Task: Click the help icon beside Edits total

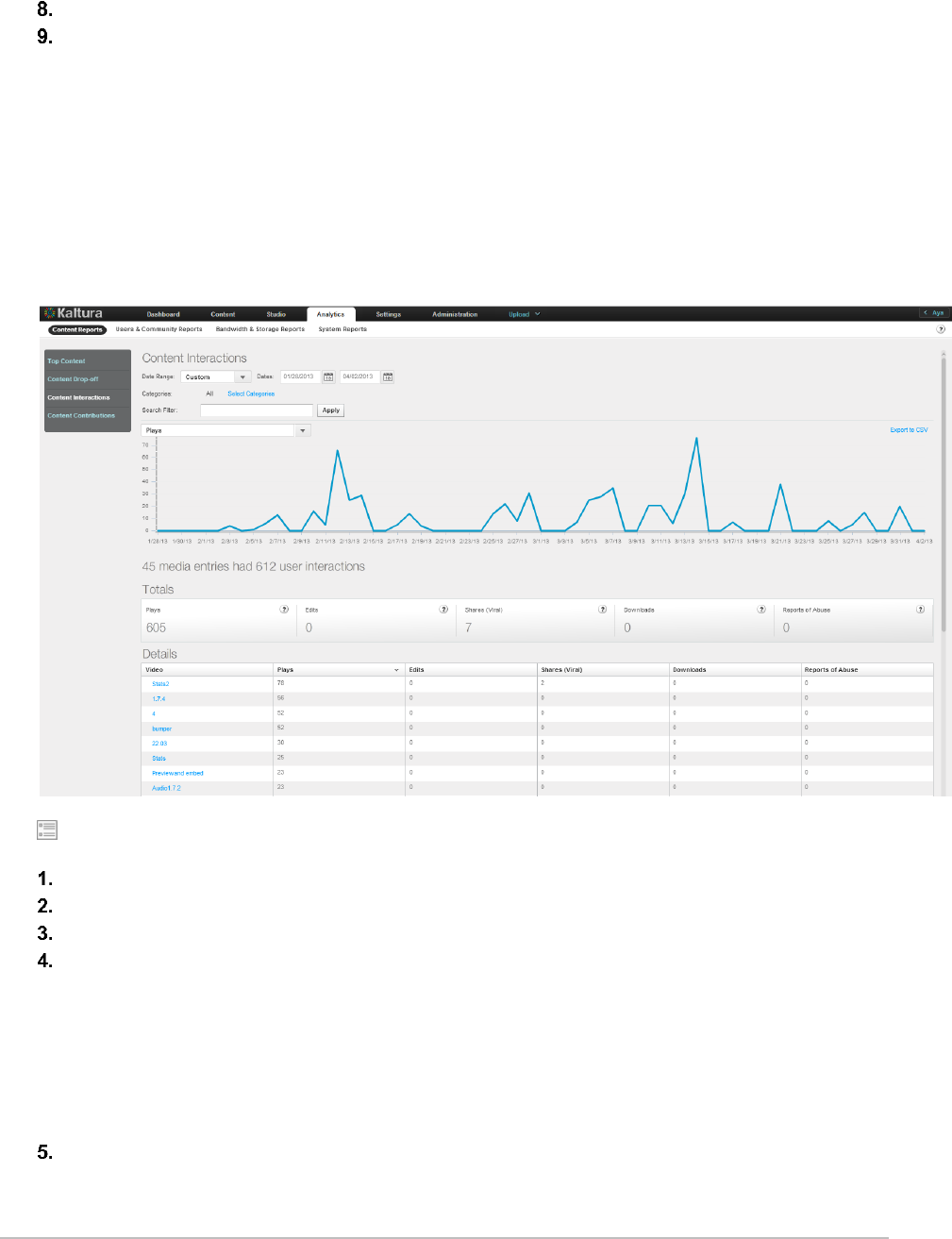Action: click(443, 610)
